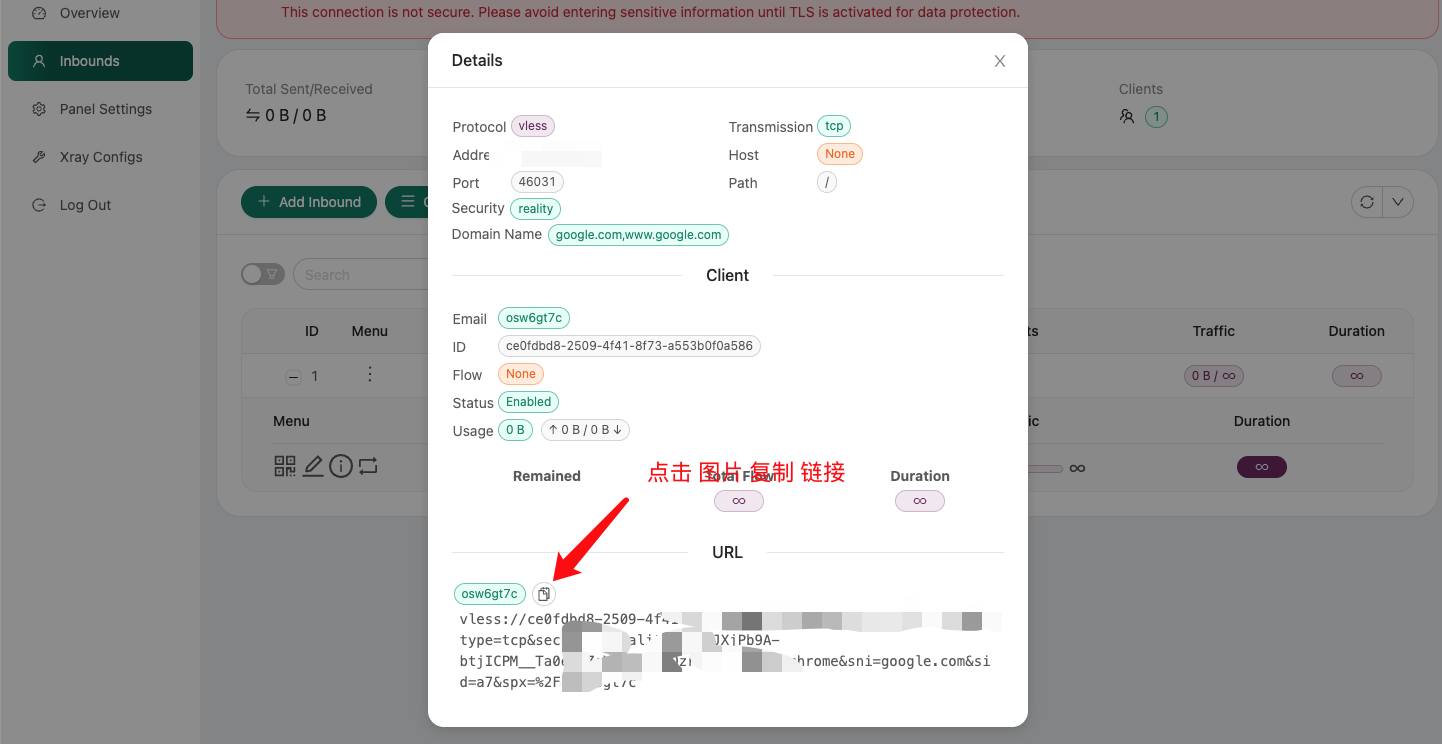
Task: Click the client traffic progress bar
Action: [x=1045, y=468]
